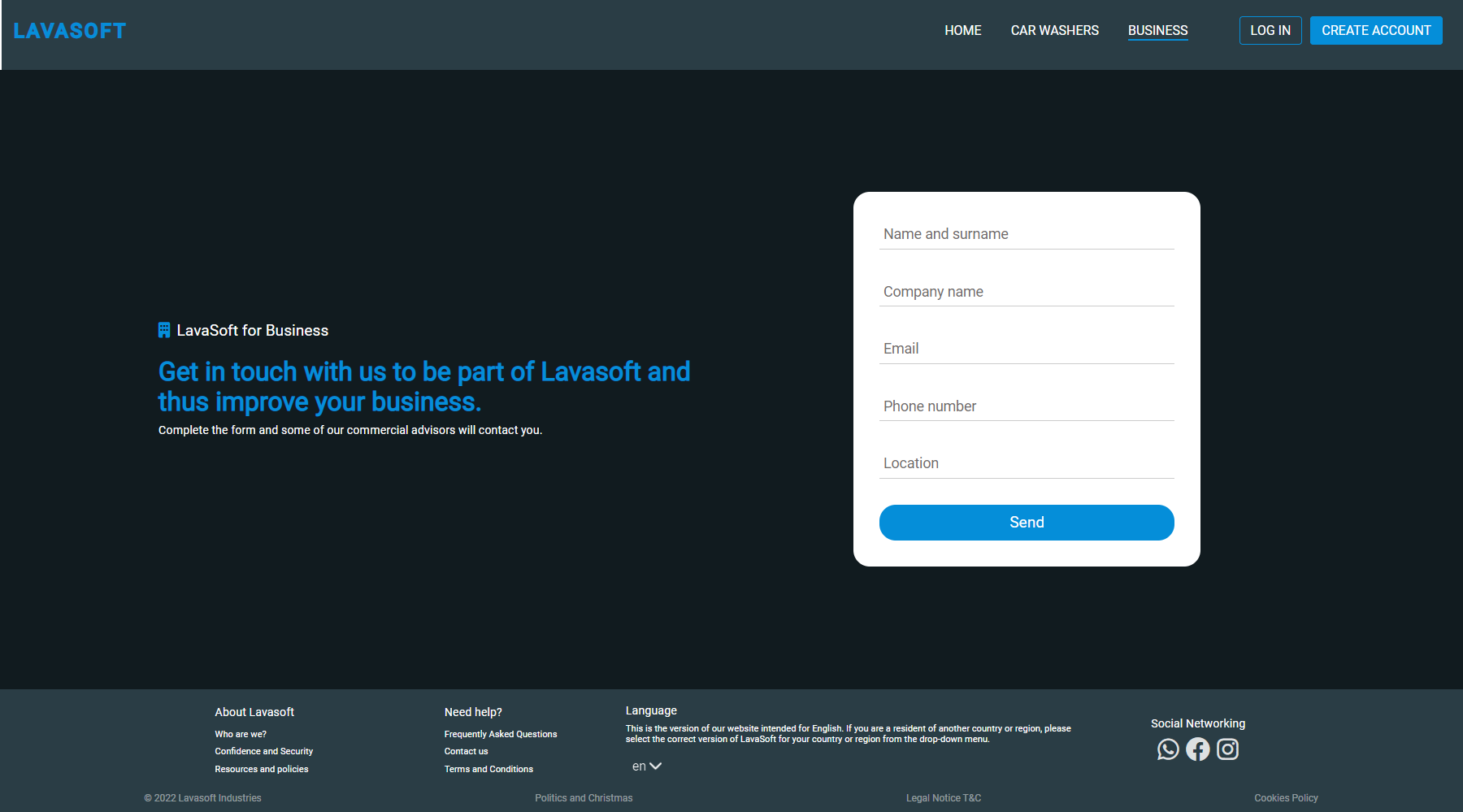
Task: Click the Contact us link
Action: coord(466,751)
